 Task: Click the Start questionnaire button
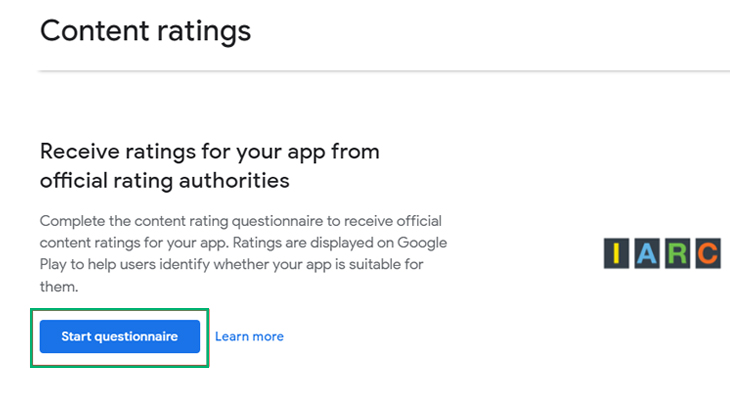120,336
